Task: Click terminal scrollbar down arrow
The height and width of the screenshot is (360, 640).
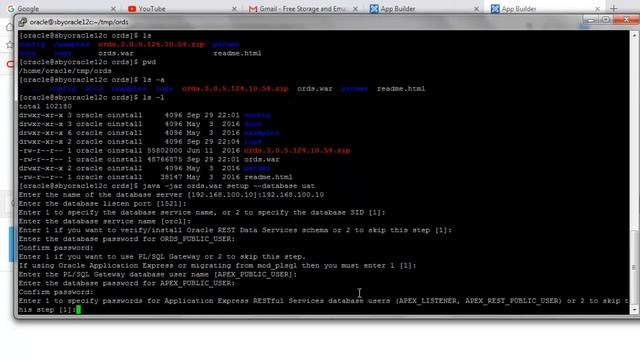Action: coord(634,310)
